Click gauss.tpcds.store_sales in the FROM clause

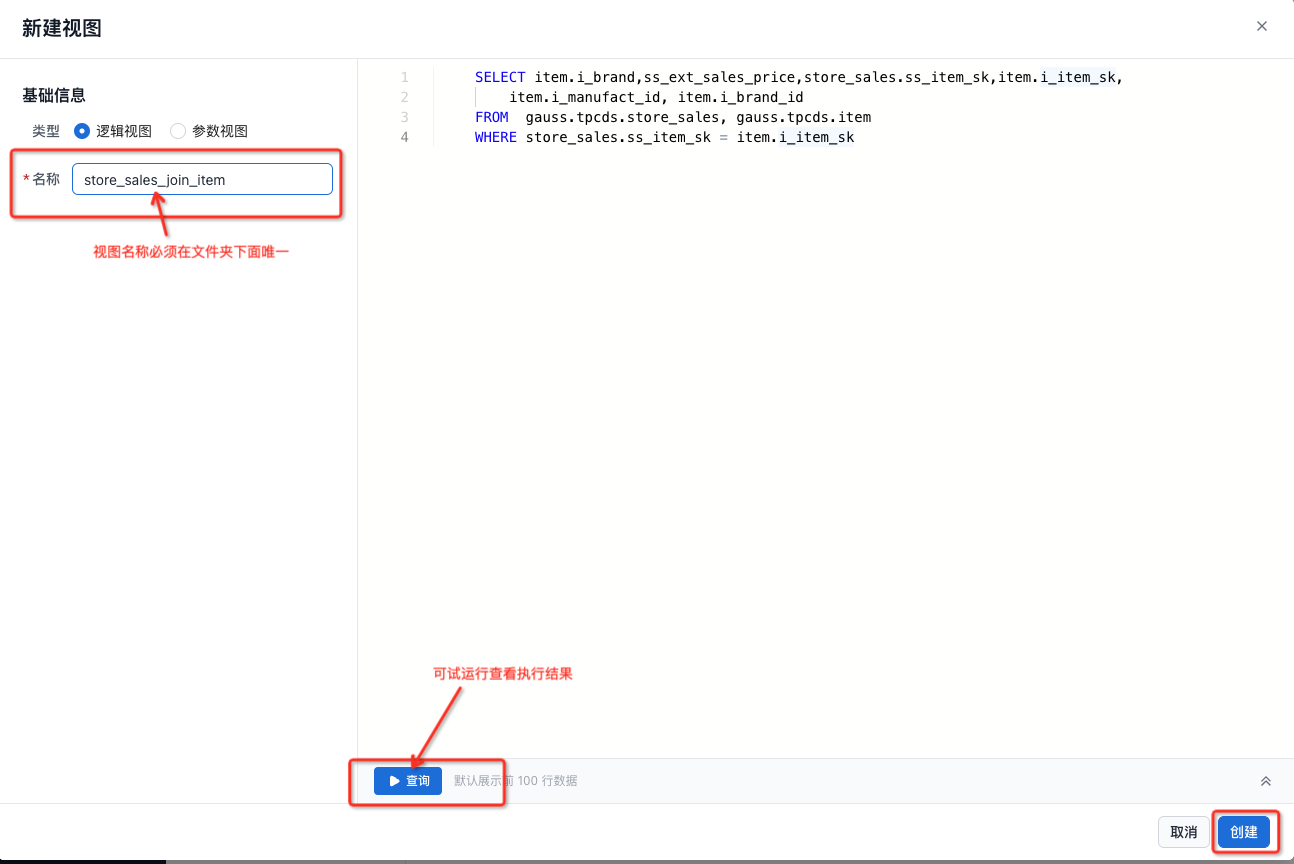click(622, 117)
